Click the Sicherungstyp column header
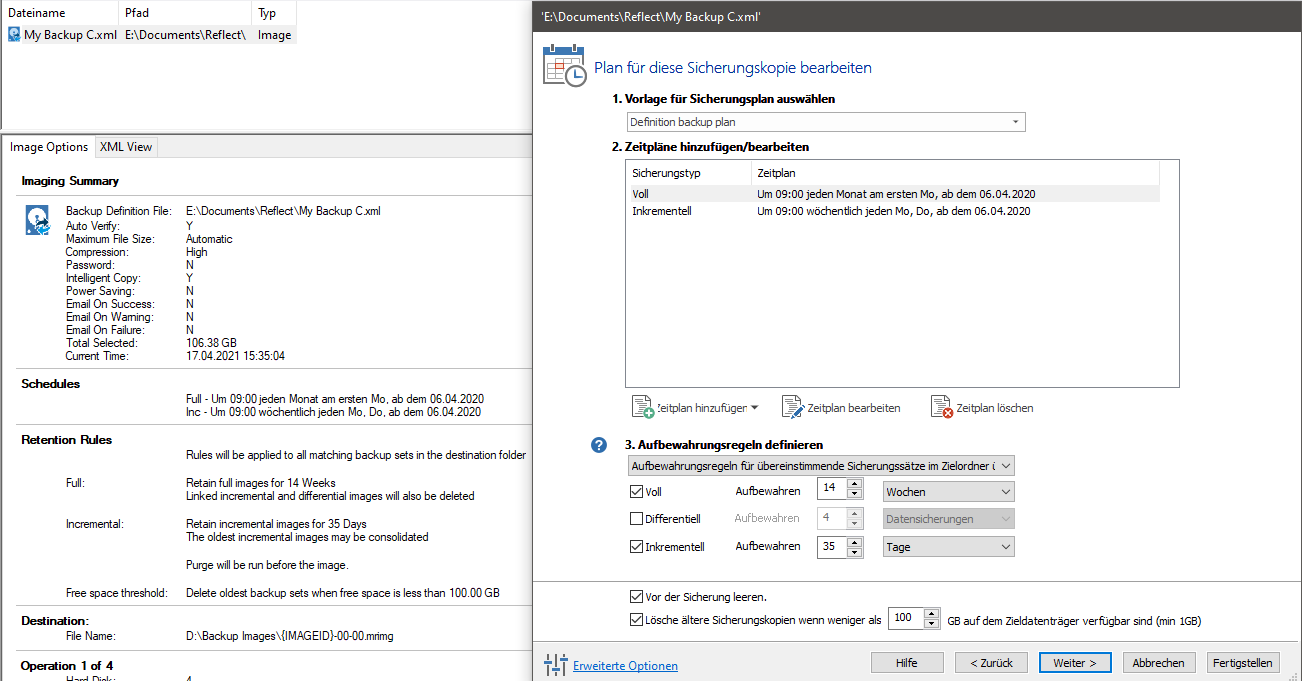This screenshot has width=1302, height=681. coord(688,173)
